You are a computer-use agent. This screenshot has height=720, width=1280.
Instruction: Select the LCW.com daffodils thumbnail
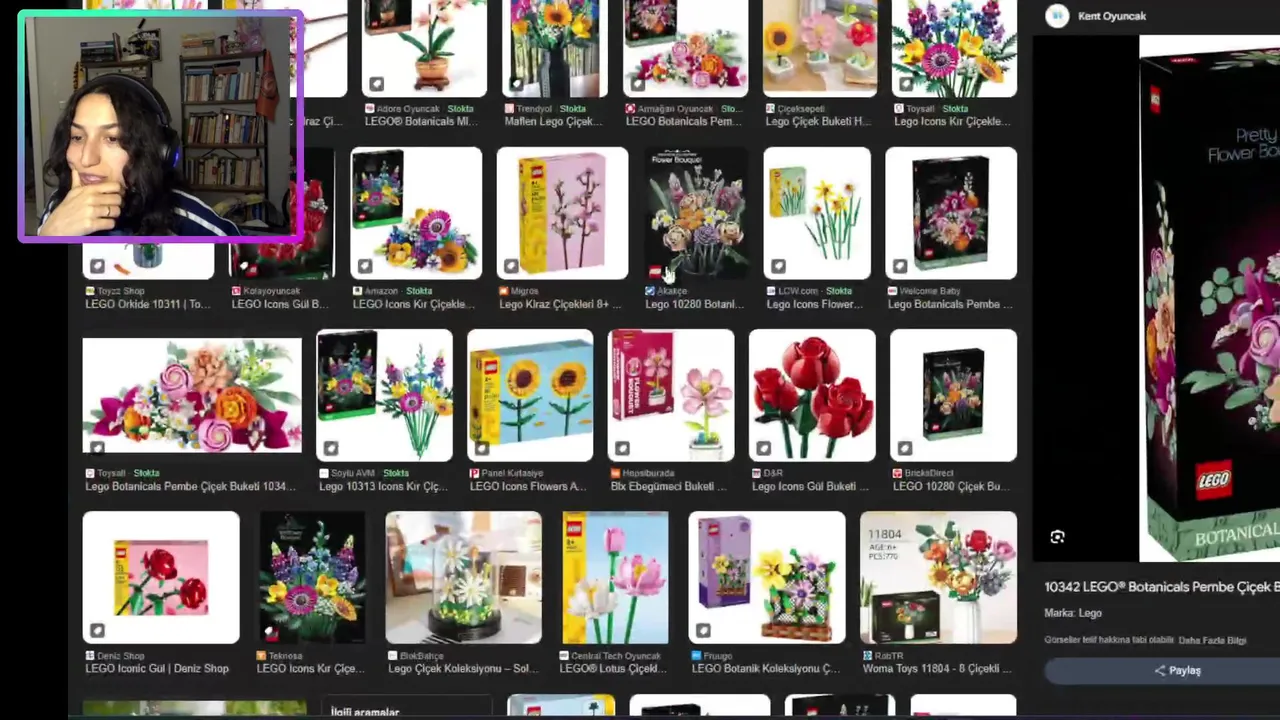pyautogui.click(x=817, y=213)
